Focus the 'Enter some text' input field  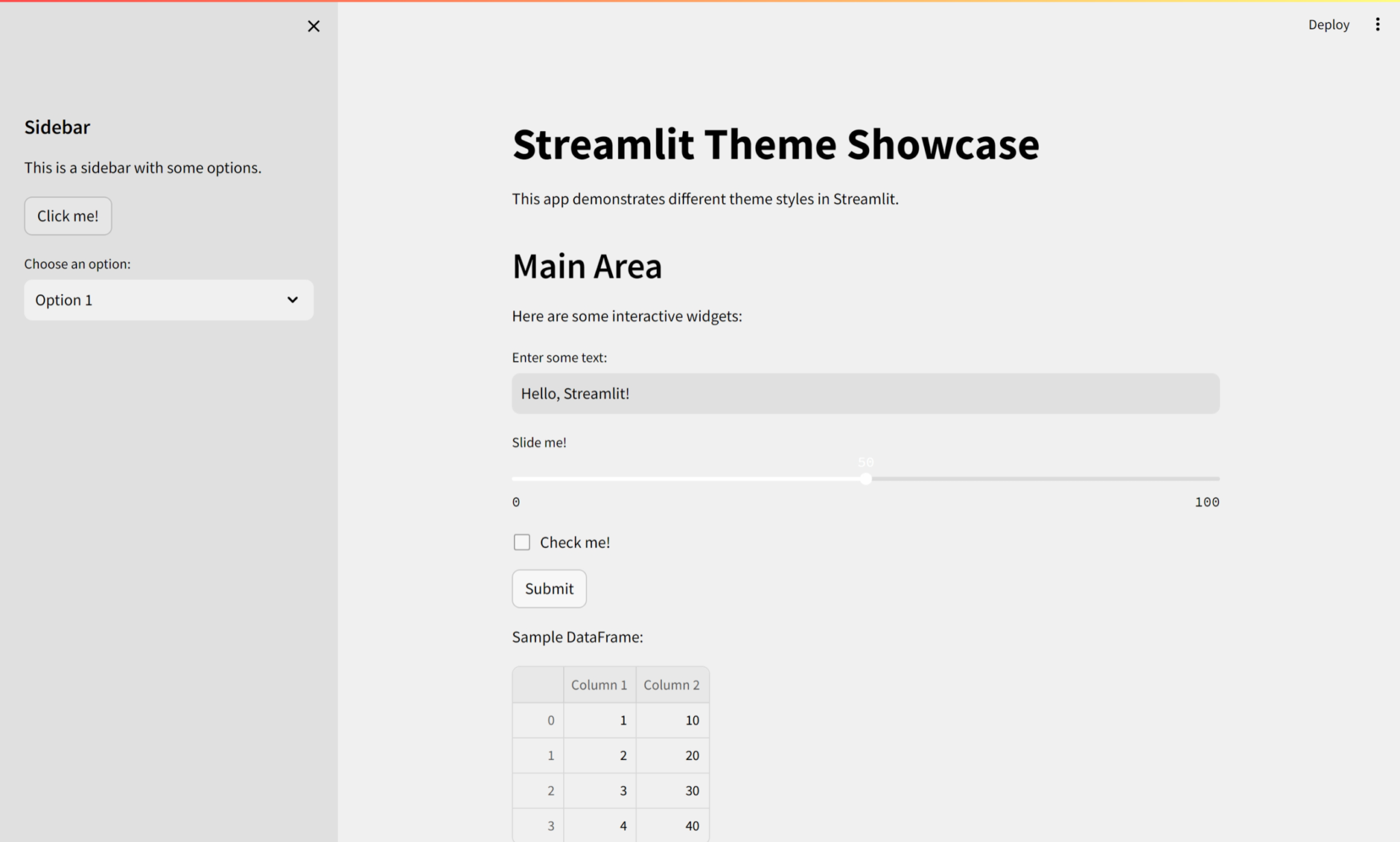pyautogui.click(x=865, y=394)
